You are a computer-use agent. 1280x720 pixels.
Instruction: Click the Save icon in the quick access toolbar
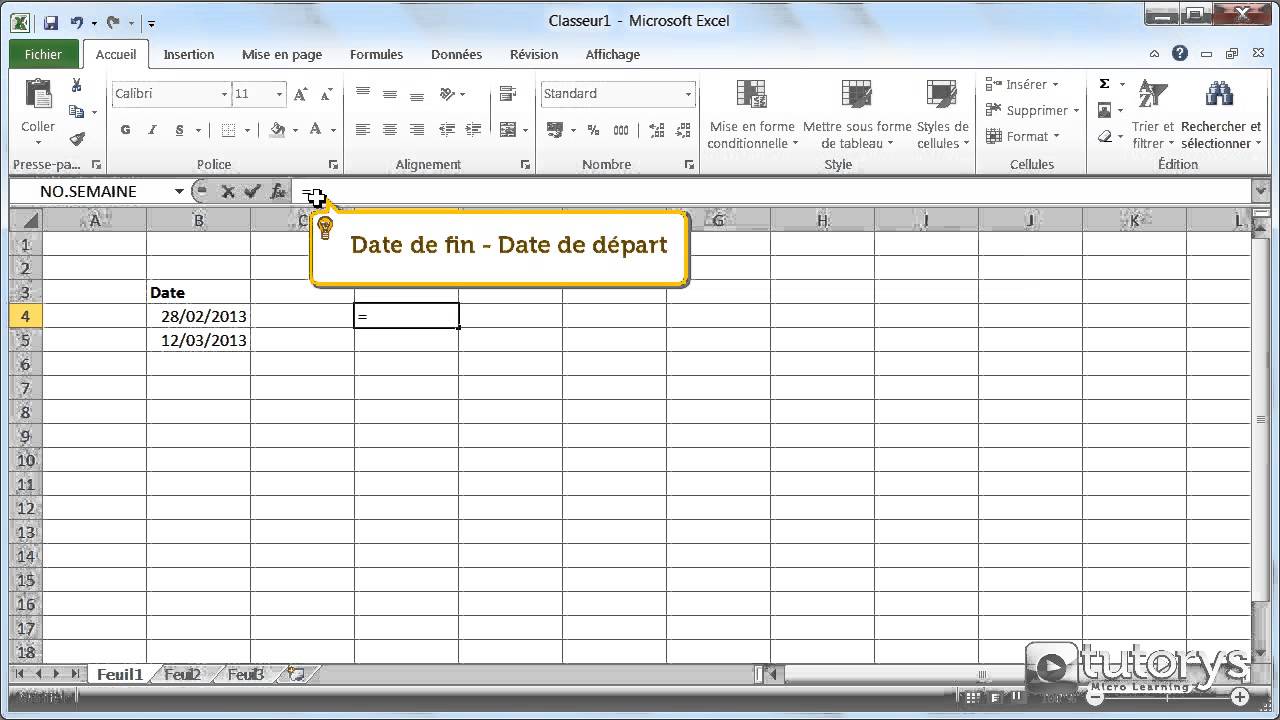tap(50, 21)
